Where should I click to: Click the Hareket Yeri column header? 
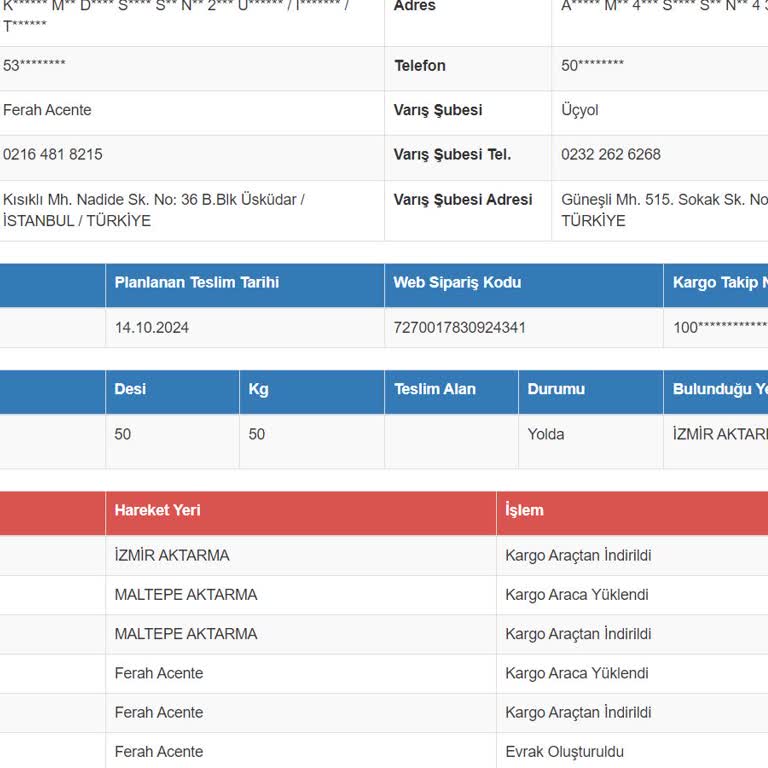tap(157, 510)
